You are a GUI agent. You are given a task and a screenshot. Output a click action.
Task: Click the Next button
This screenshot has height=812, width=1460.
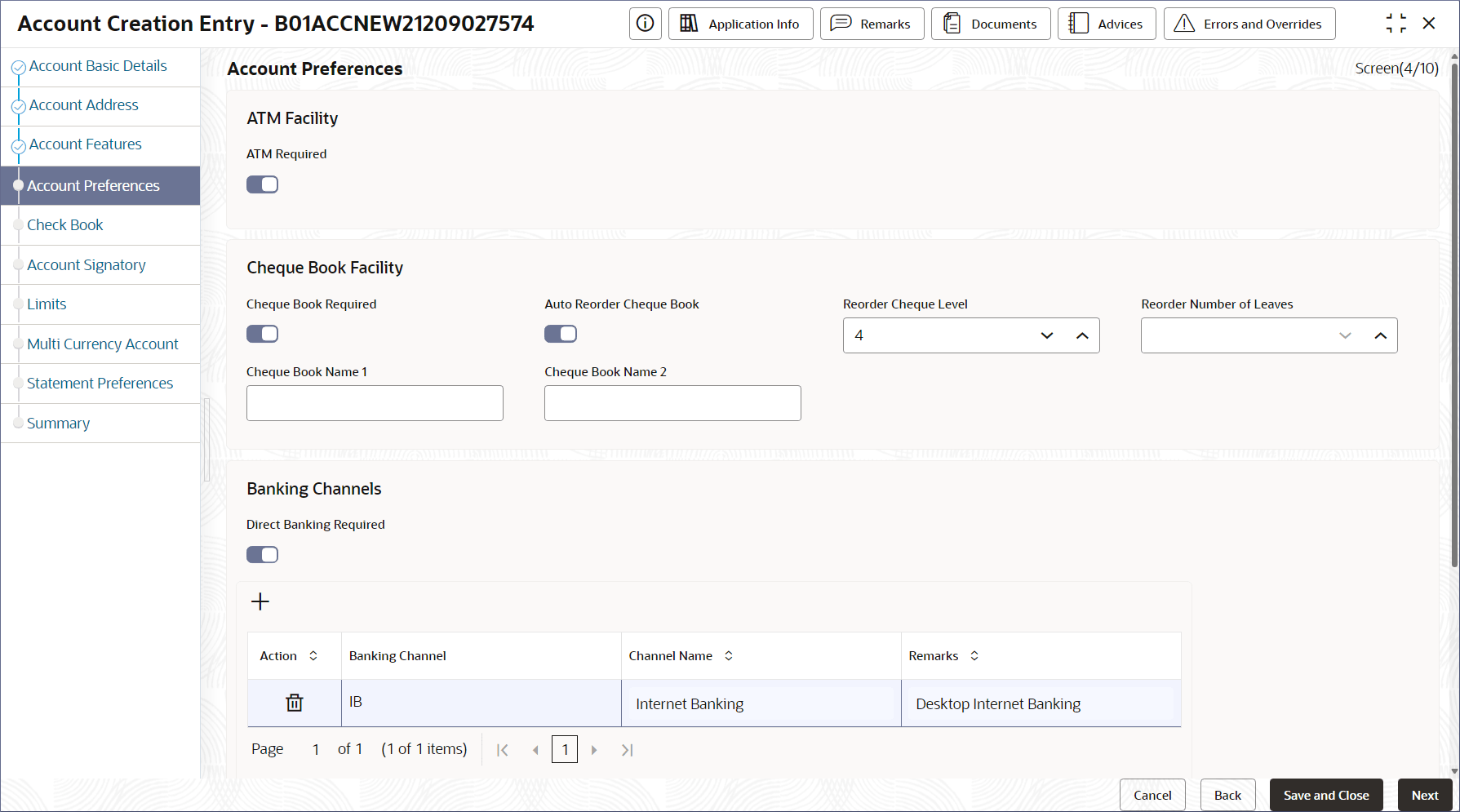[1425, 795]
